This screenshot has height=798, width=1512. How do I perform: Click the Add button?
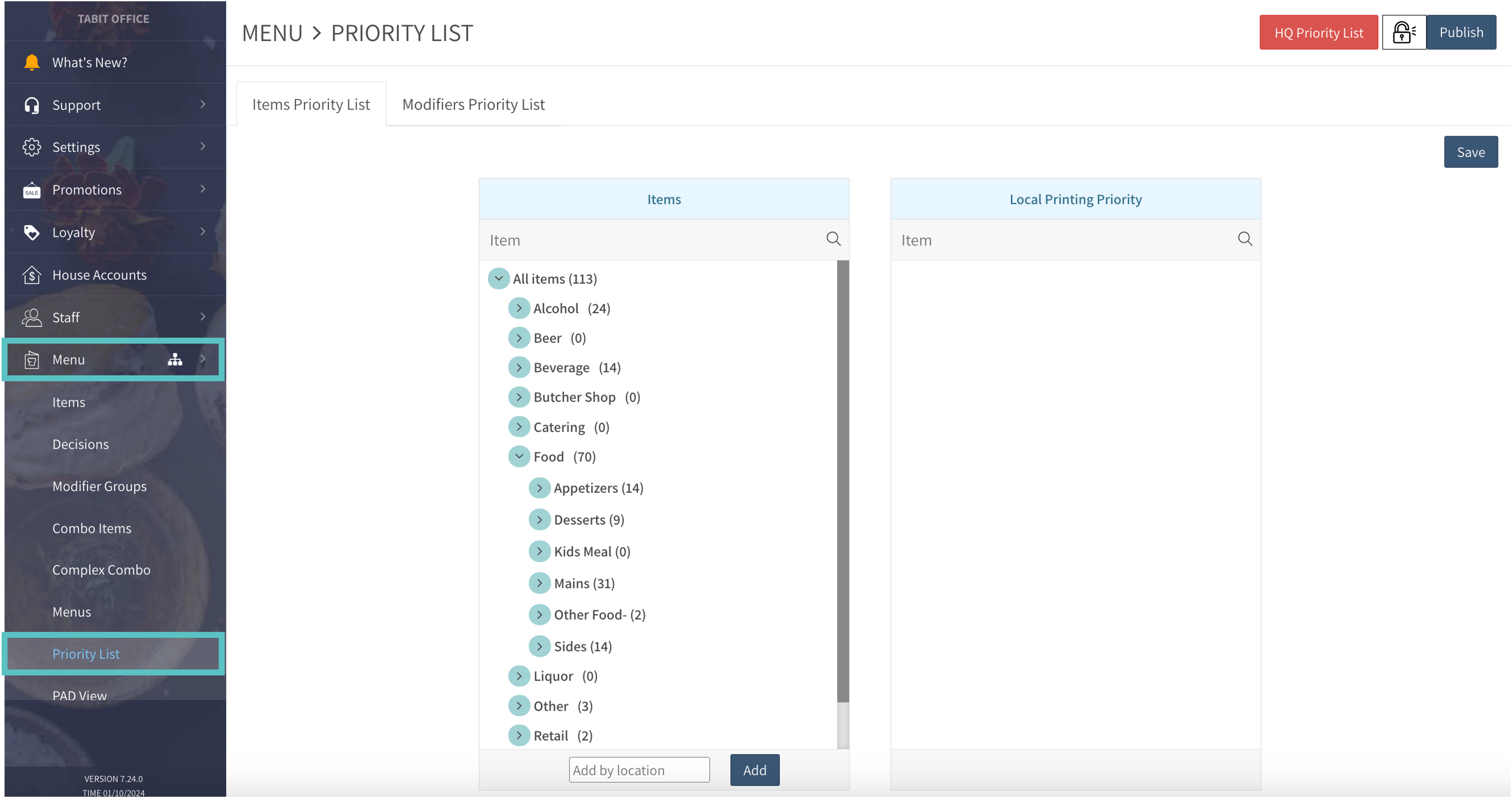754,770
